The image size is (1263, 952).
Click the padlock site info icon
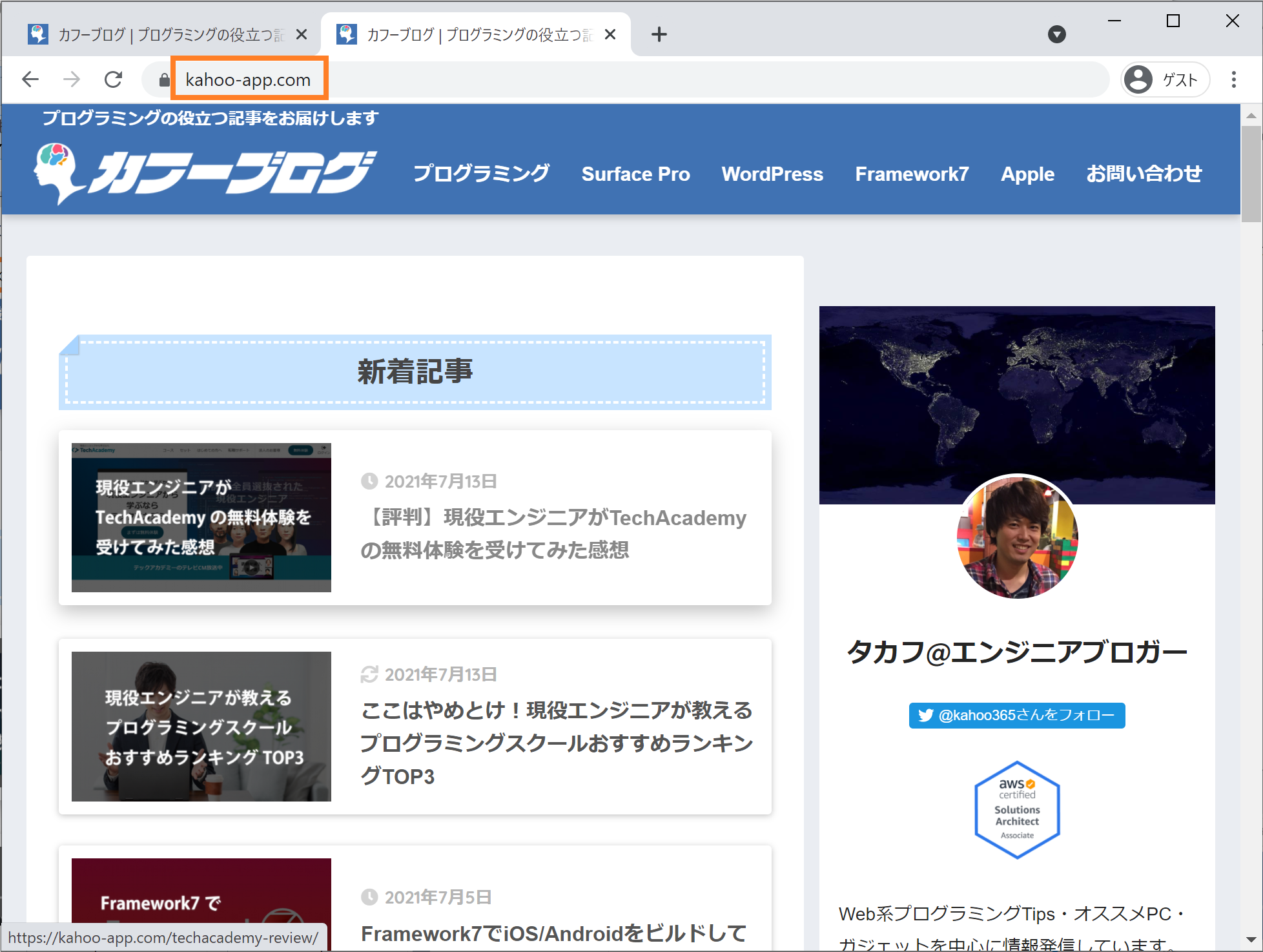[164, 80]
